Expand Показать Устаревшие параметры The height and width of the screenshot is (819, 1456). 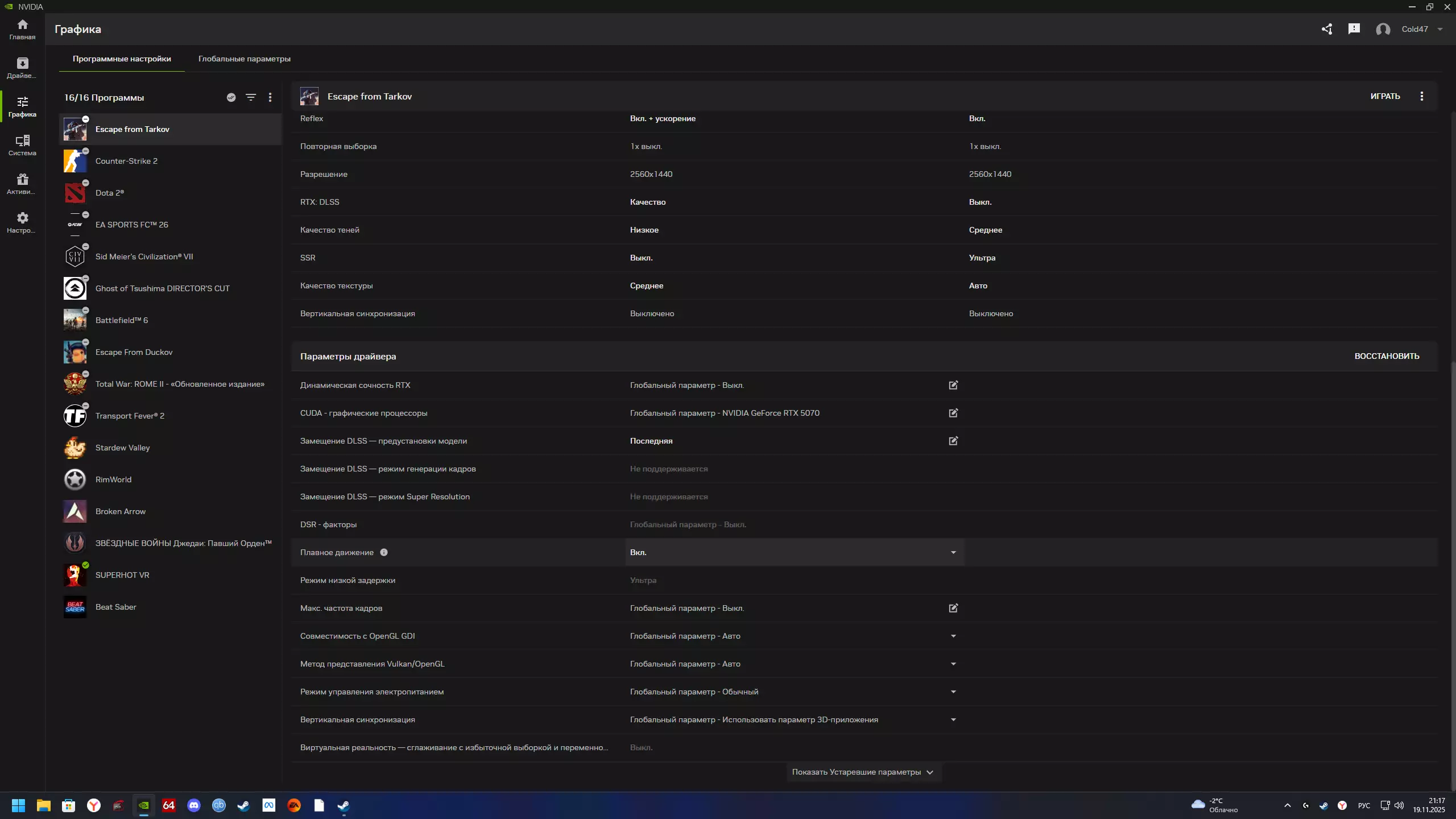pos(863,772)
